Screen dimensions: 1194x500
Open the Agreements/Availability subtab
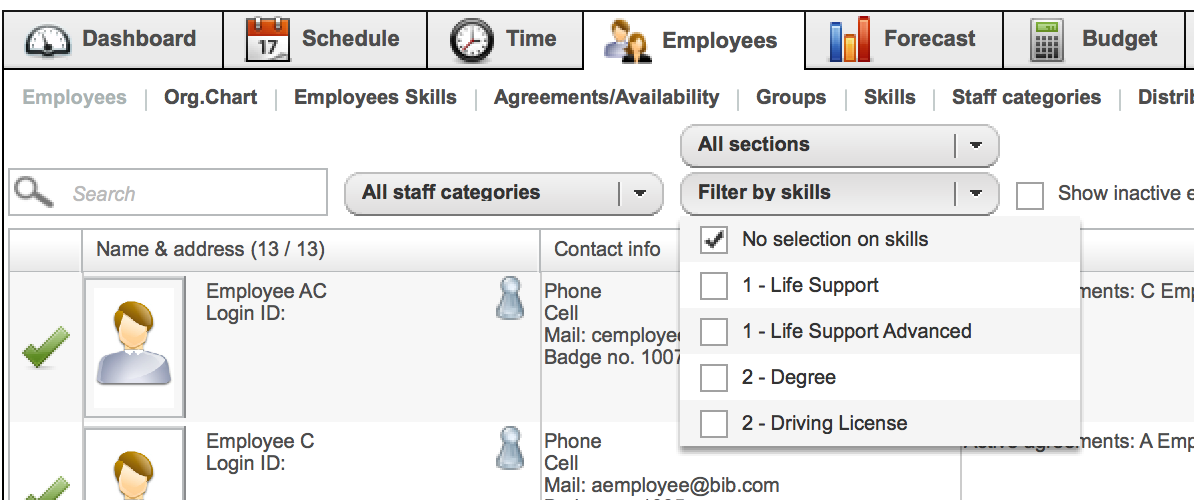point(606,97)
